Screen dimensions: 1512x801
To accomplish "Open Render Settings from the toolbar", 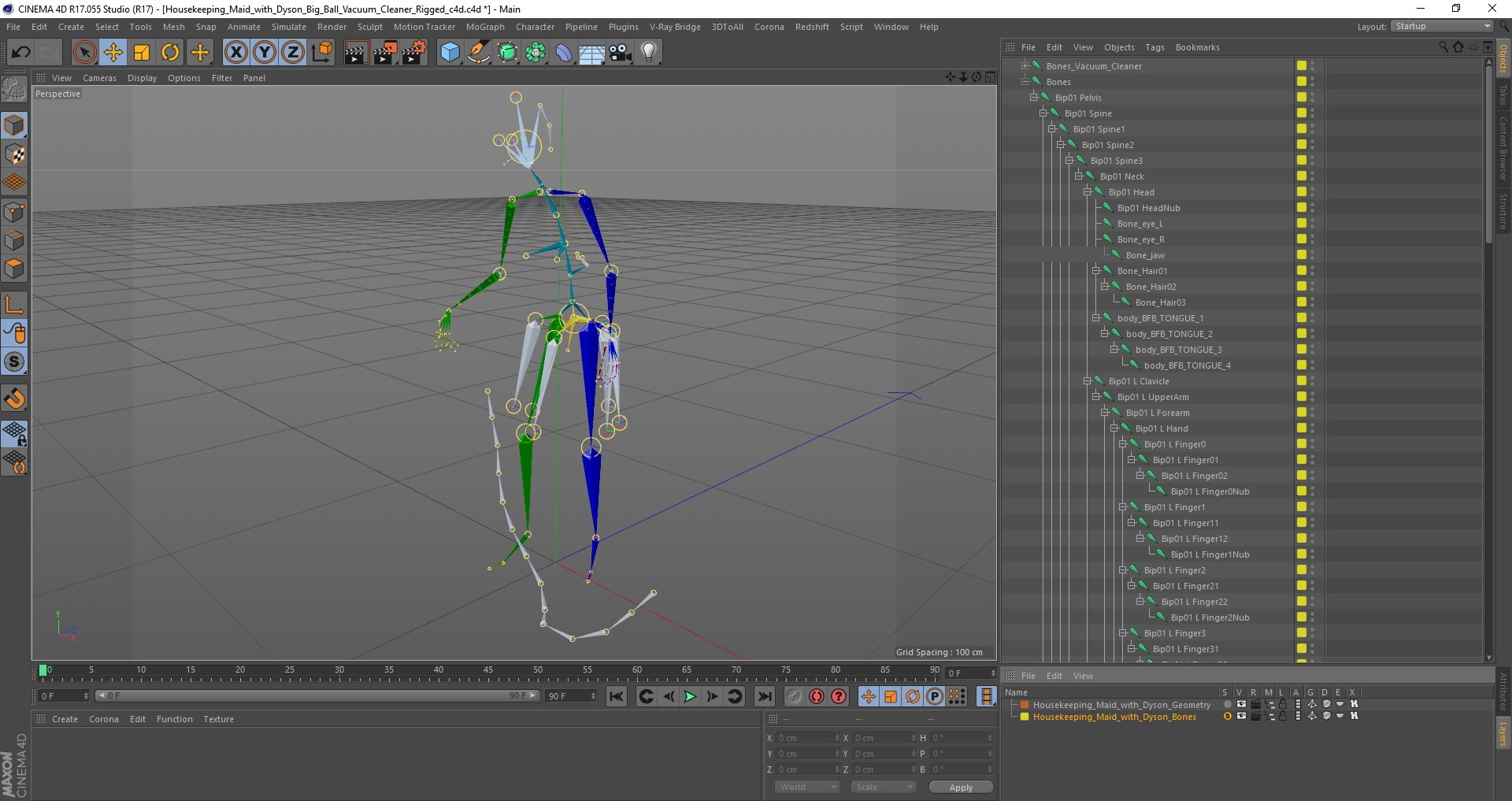I will (414, 53).
